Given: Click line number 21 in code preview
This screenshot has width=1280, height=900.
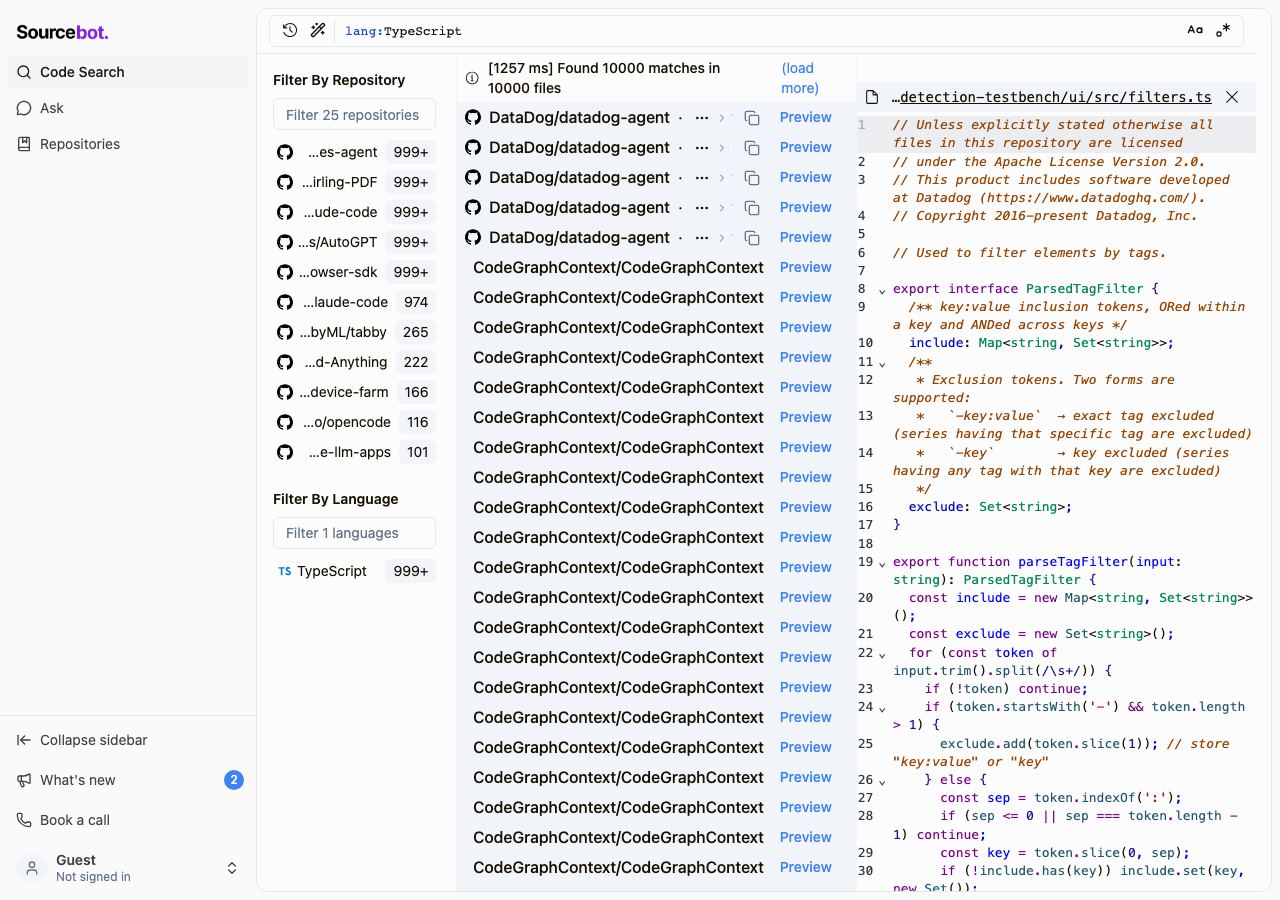Looking at the screenshot, I should pos(866,634).
